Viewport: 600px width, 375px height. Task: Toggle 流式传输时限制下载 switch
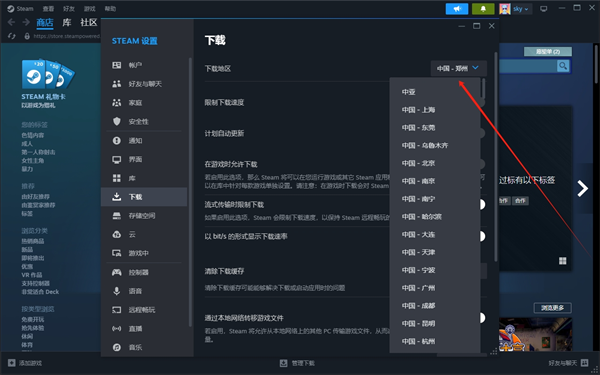coord(481,204)
